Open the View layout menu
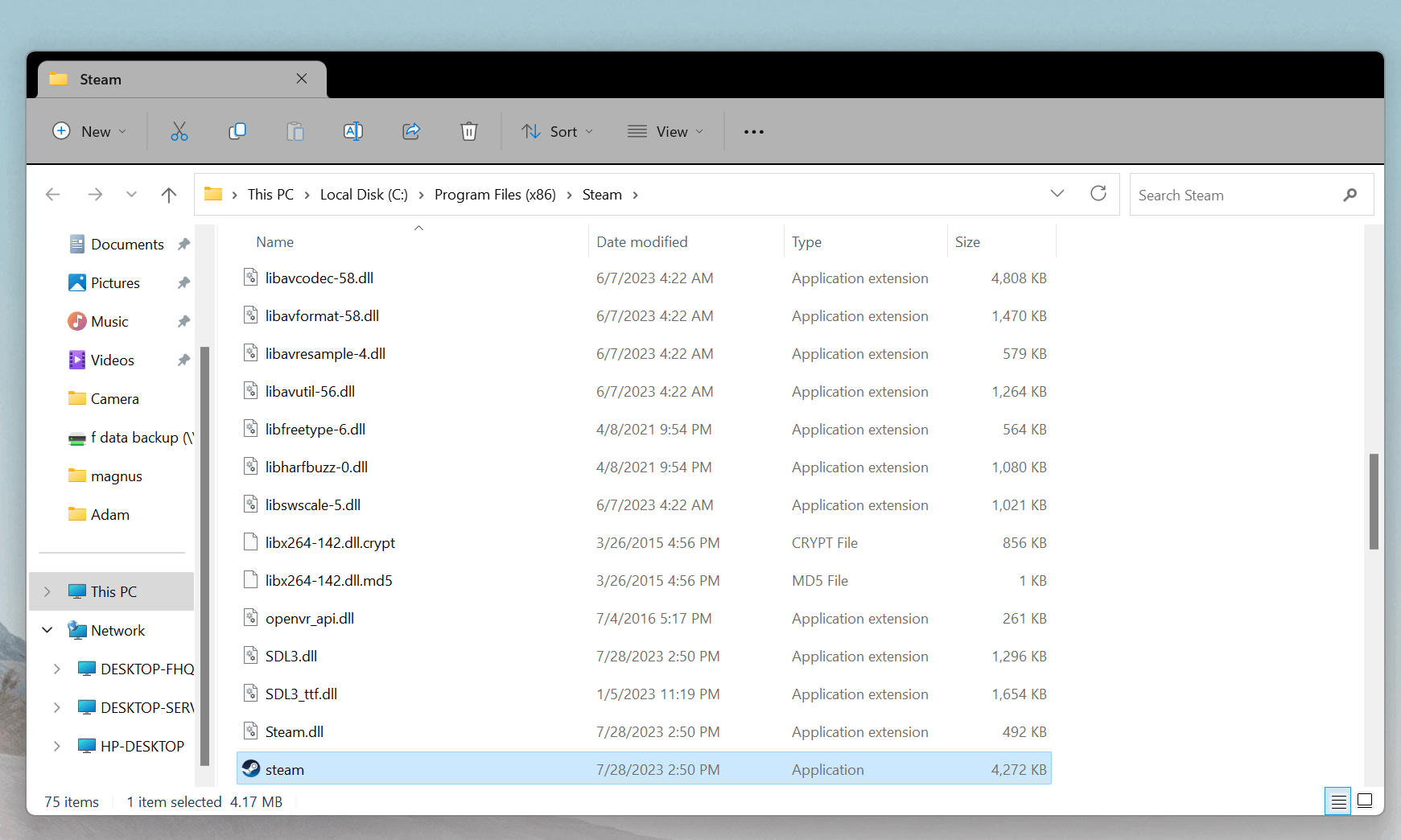Image resolution: width=1401 pixels, height=840 pixels. click(x=665, y=131)
